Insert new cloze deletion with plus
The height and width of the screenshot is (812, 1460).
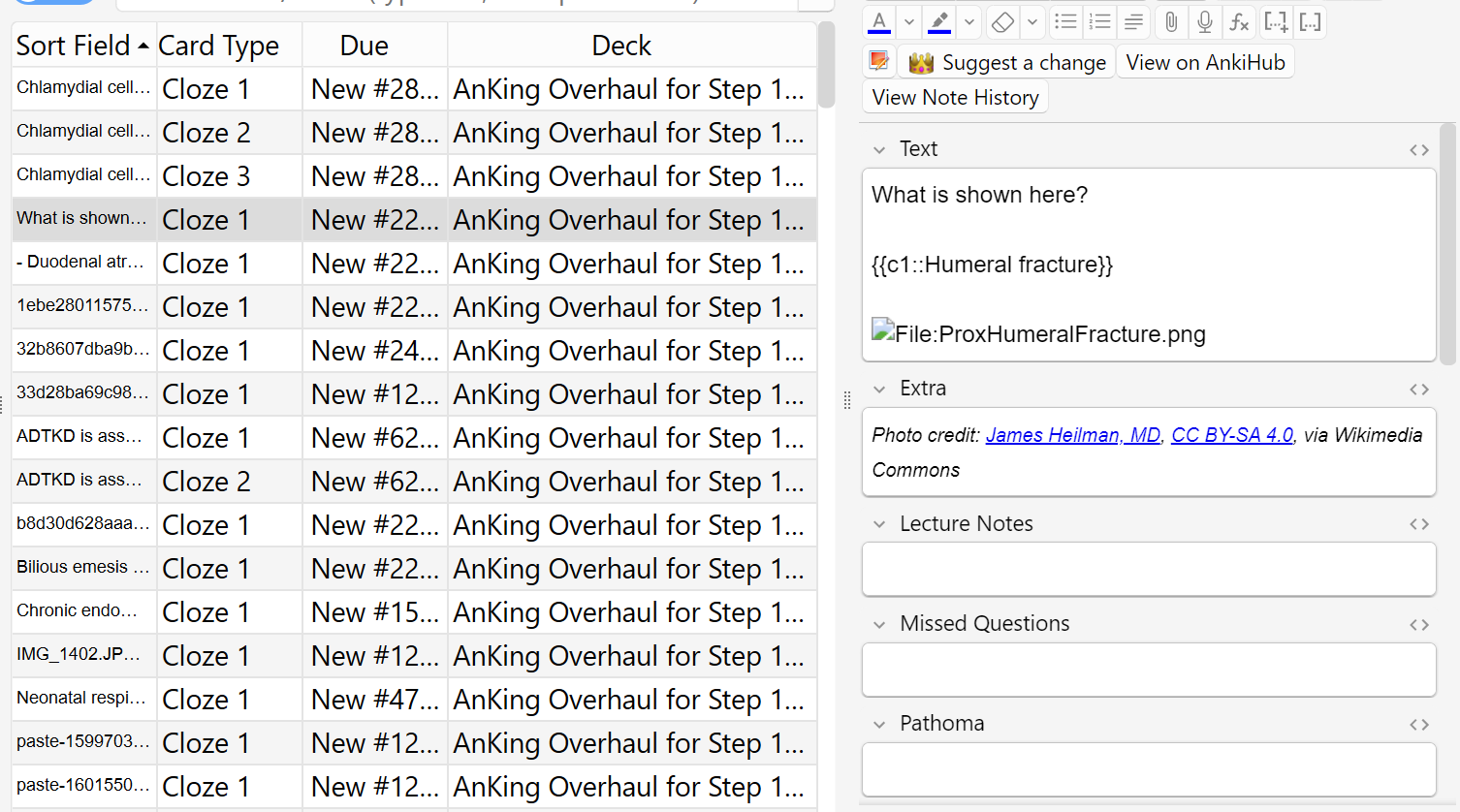click(1276, 21)
